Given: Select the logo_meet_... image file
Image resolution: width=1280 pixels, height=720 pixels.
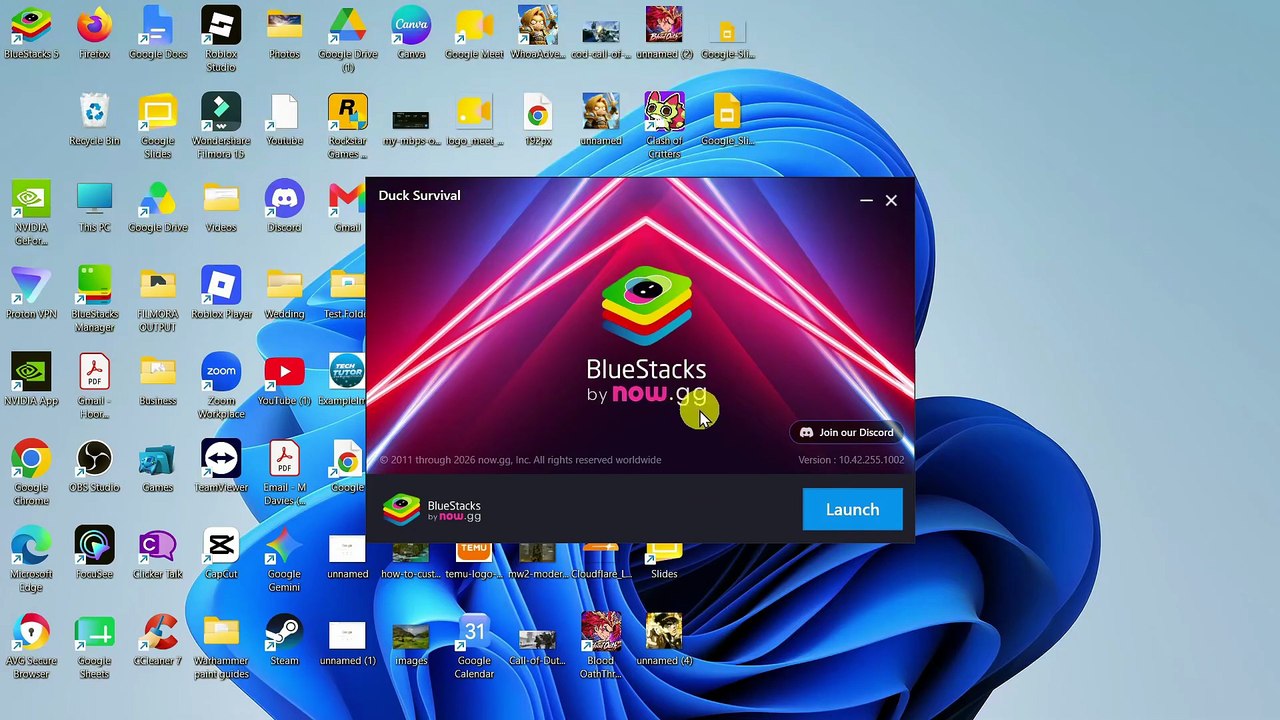Looking at the screenshot, I should pos(474,120).
